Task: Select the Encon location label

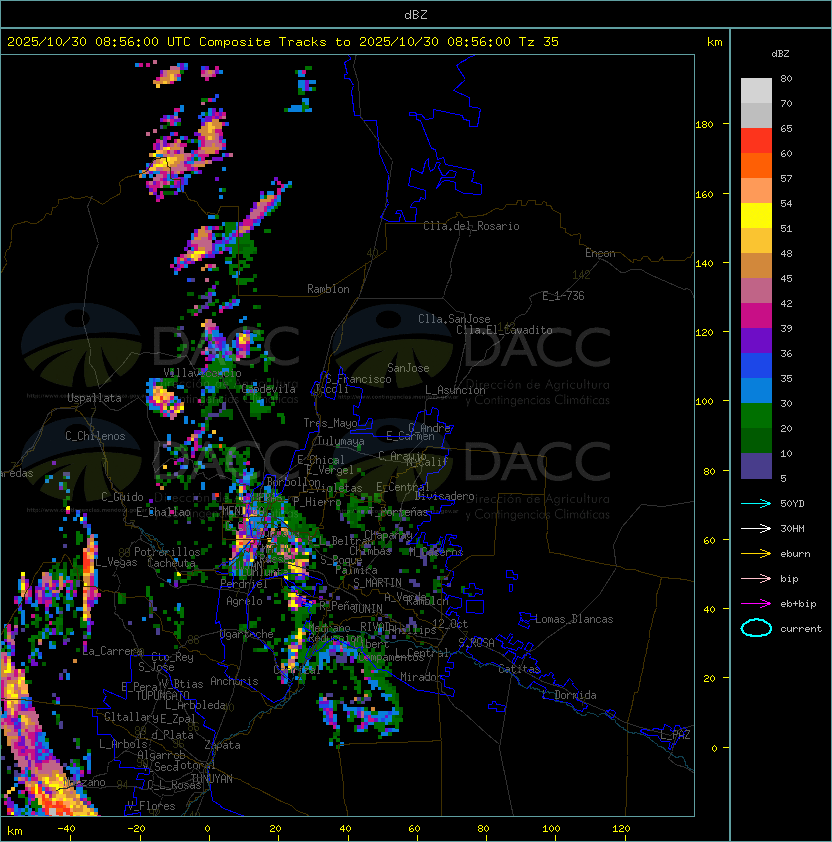Action: (600, 253)
